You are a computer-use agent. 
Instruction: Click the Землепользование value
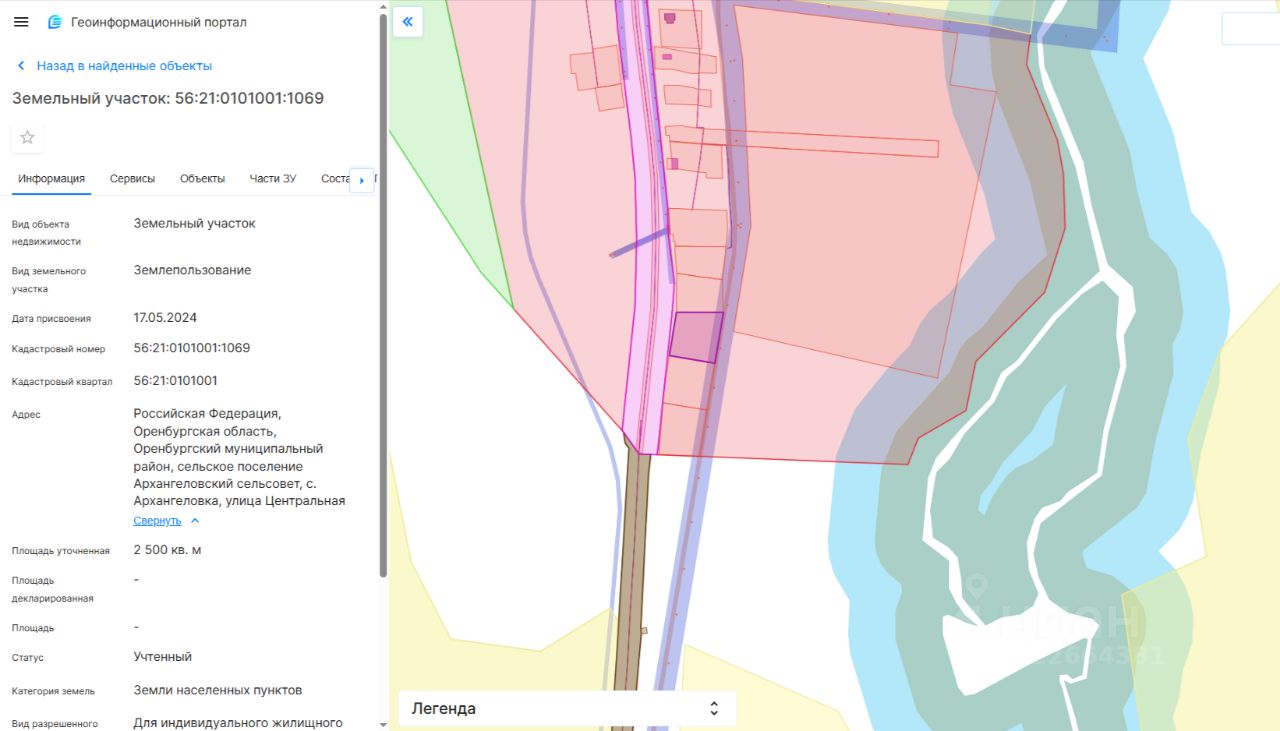(193, 270)
